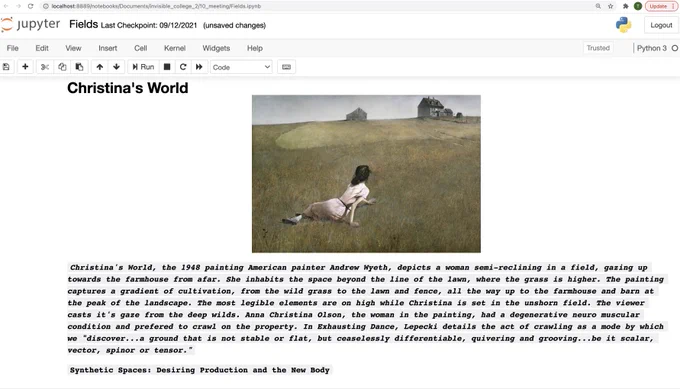View site information icon in address bar
This screenshot has height=389, width=680.
pos(46,6)
